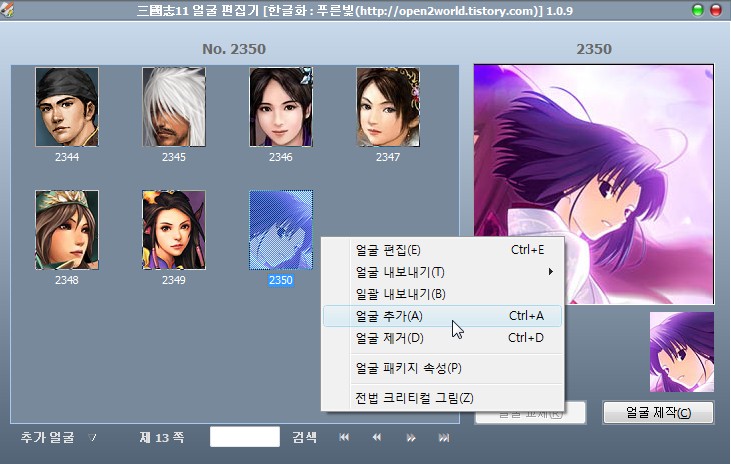Image resolution: width=731 pixels, height=464 pixels.
Task: Click the label 2350 under selected face
Action: point(281,280)
